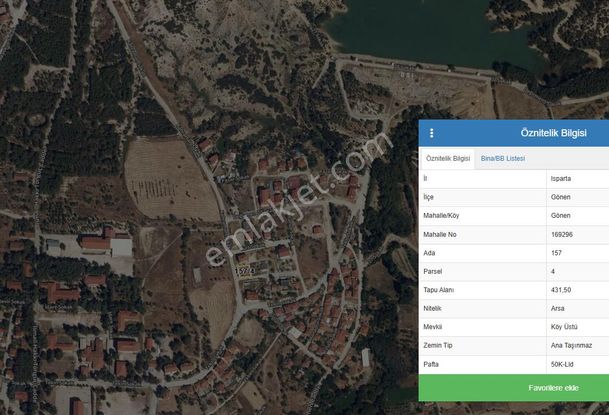609x415 pixels.
Task: Select the Pafta value 50K-Lld
Action: point(562,365)
